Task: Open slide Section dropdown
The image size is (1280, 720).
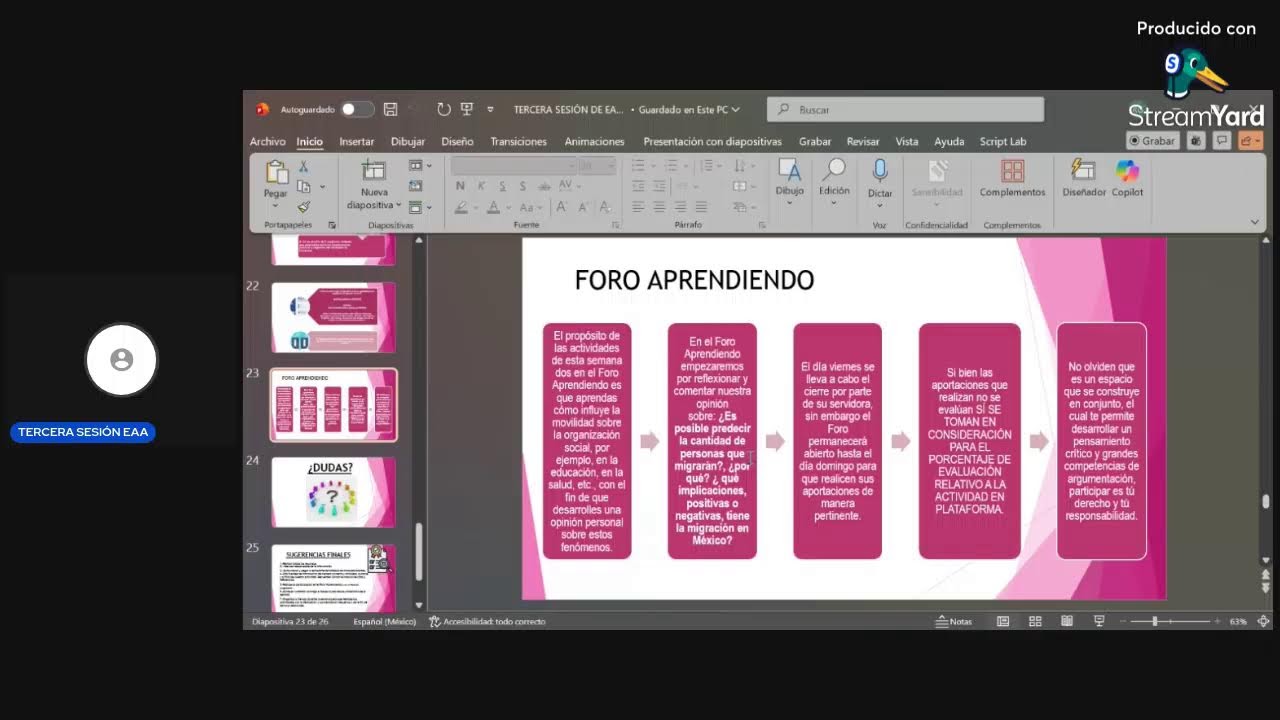Action: [x=420, y=207]
